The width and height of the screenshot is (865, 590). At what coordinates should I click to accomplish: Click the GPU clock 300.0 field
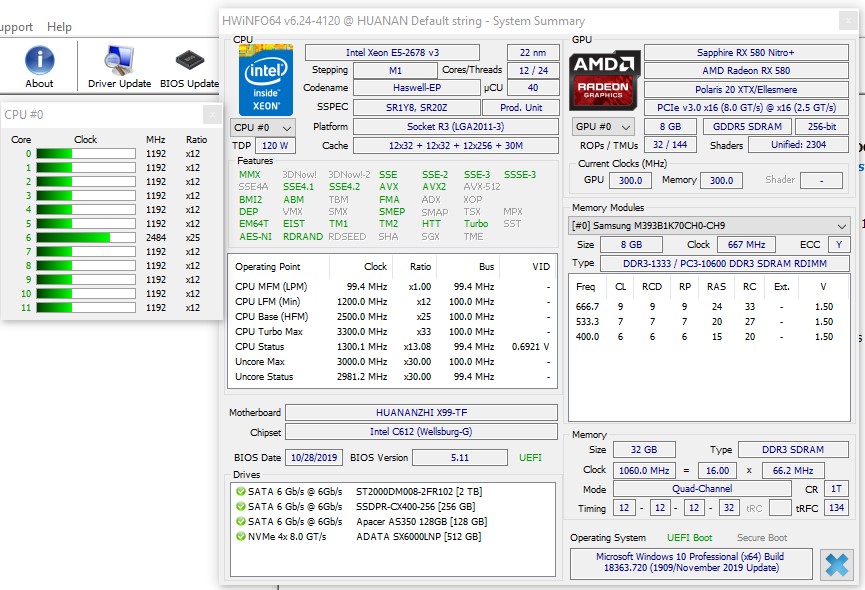click(630, 180)
